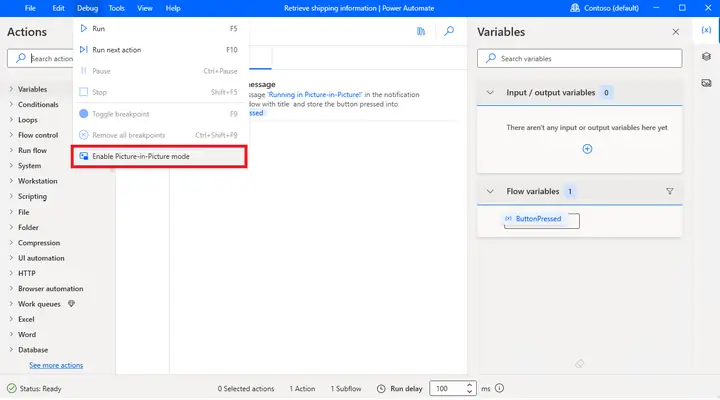Decrease run delay with down arrow
Image resolution: width=720 pixels, height=400 pixels.
point(469,392)
